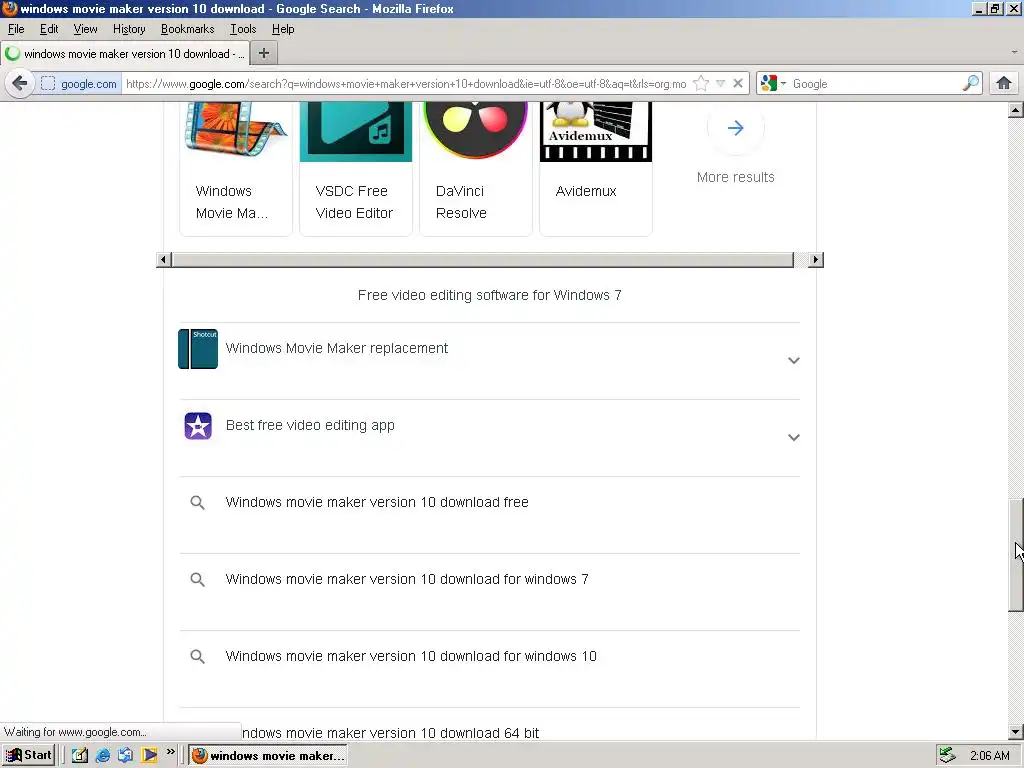
Task: Click the Firefox logo in the title bar
Action: click(10, 8)
